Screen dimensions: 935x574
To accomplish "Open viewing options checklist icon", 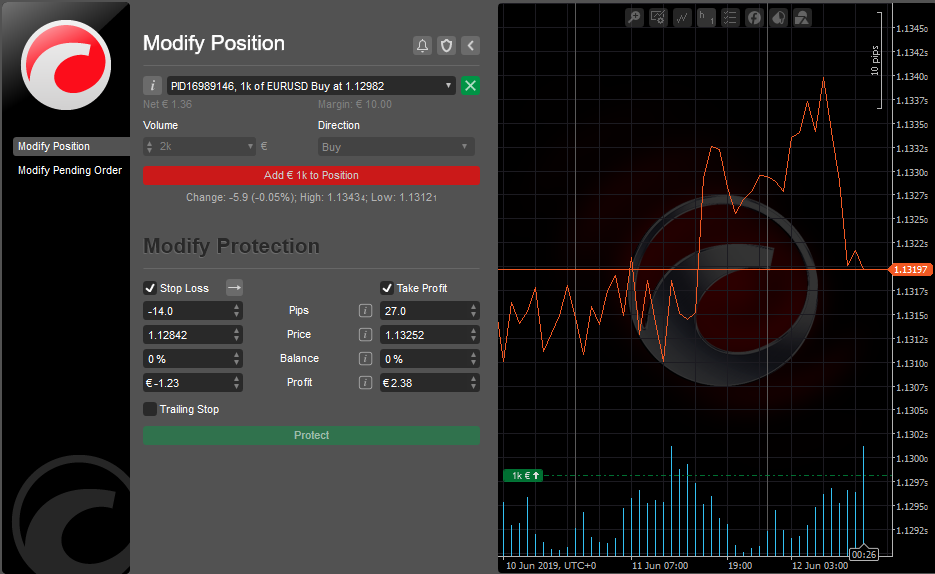I will (x=730, y=17).
